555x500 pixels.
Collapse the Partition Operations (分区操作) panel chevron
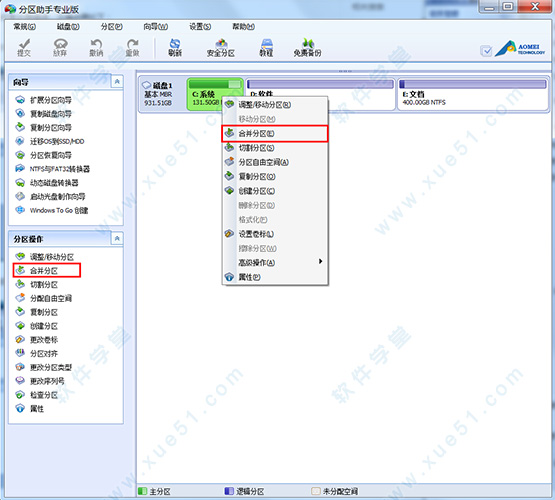117,239
